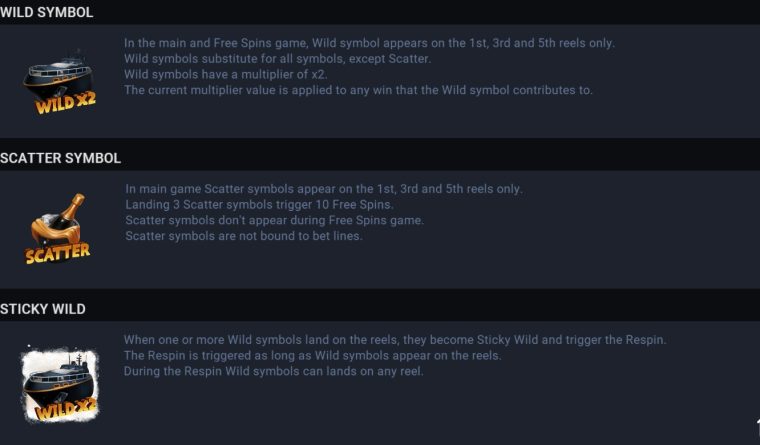Click 'Scatter symbols are not bound to bet lines'
The width and height of the screenshot is (760, 445).
click(x=244, y=236)
